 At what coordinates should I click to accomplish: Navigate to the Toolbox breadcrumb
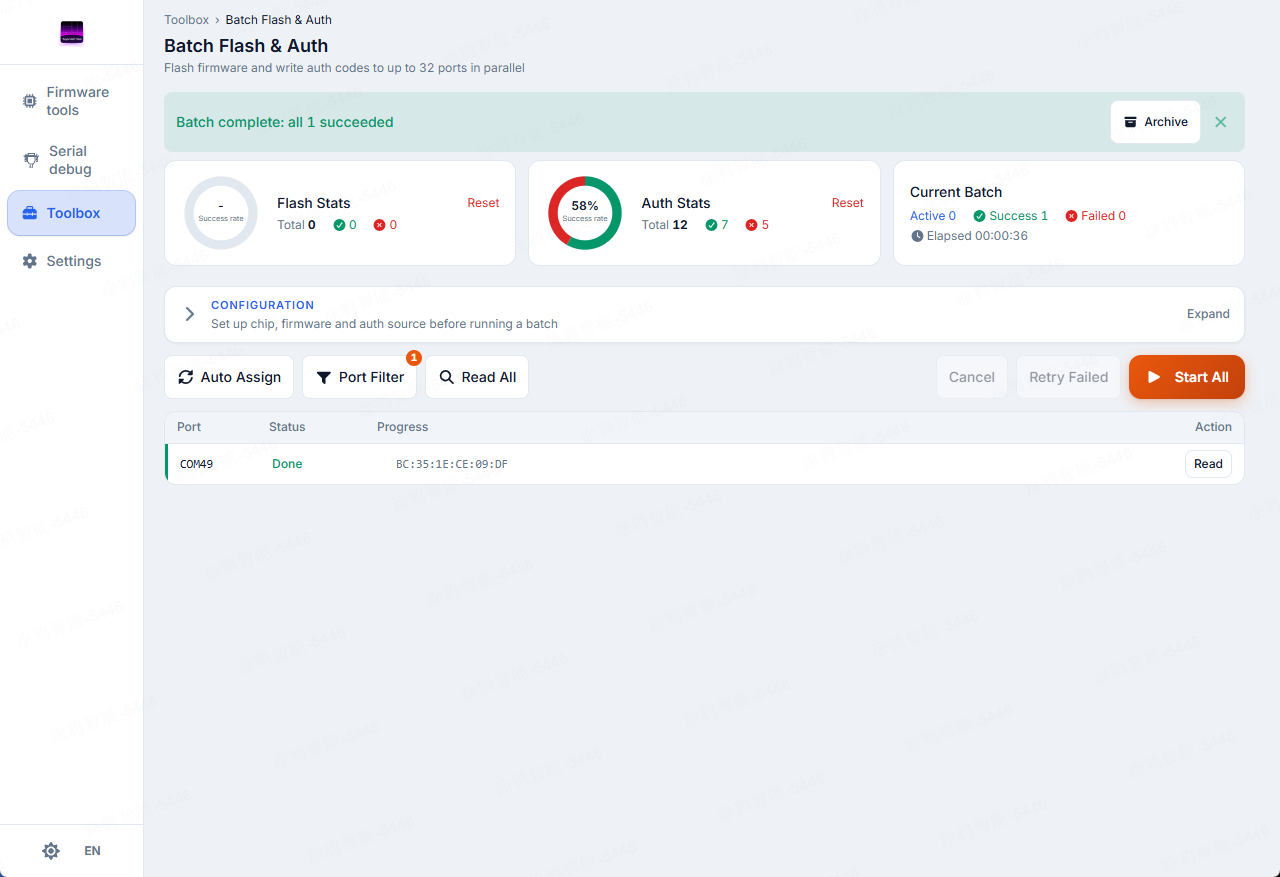(186, 20)
